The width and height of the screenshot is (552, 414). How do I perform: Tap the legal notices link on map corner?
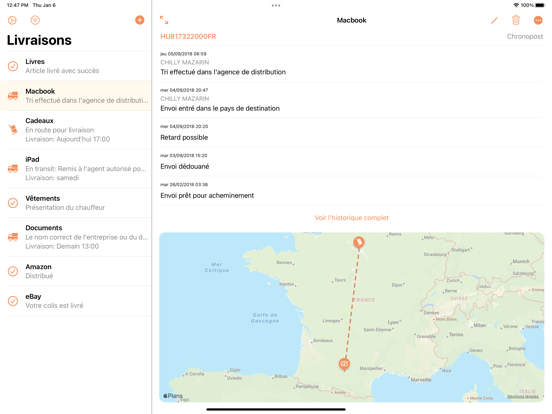(523, 396)
